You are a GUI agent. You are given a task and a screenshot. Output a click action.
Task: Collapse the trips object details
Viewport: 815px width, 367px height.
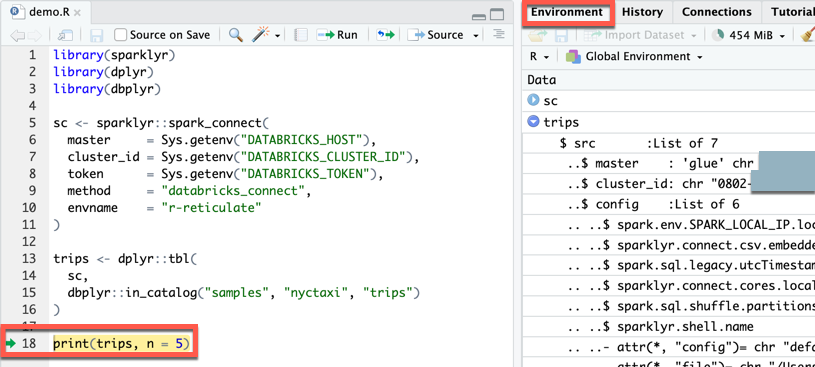(x=533, y=122)
